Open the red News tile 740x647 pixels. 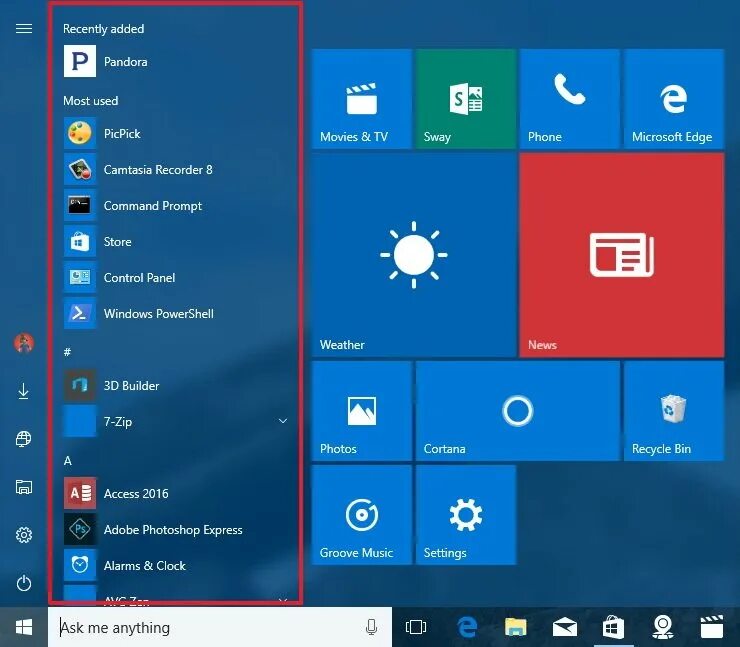point(622,255)
